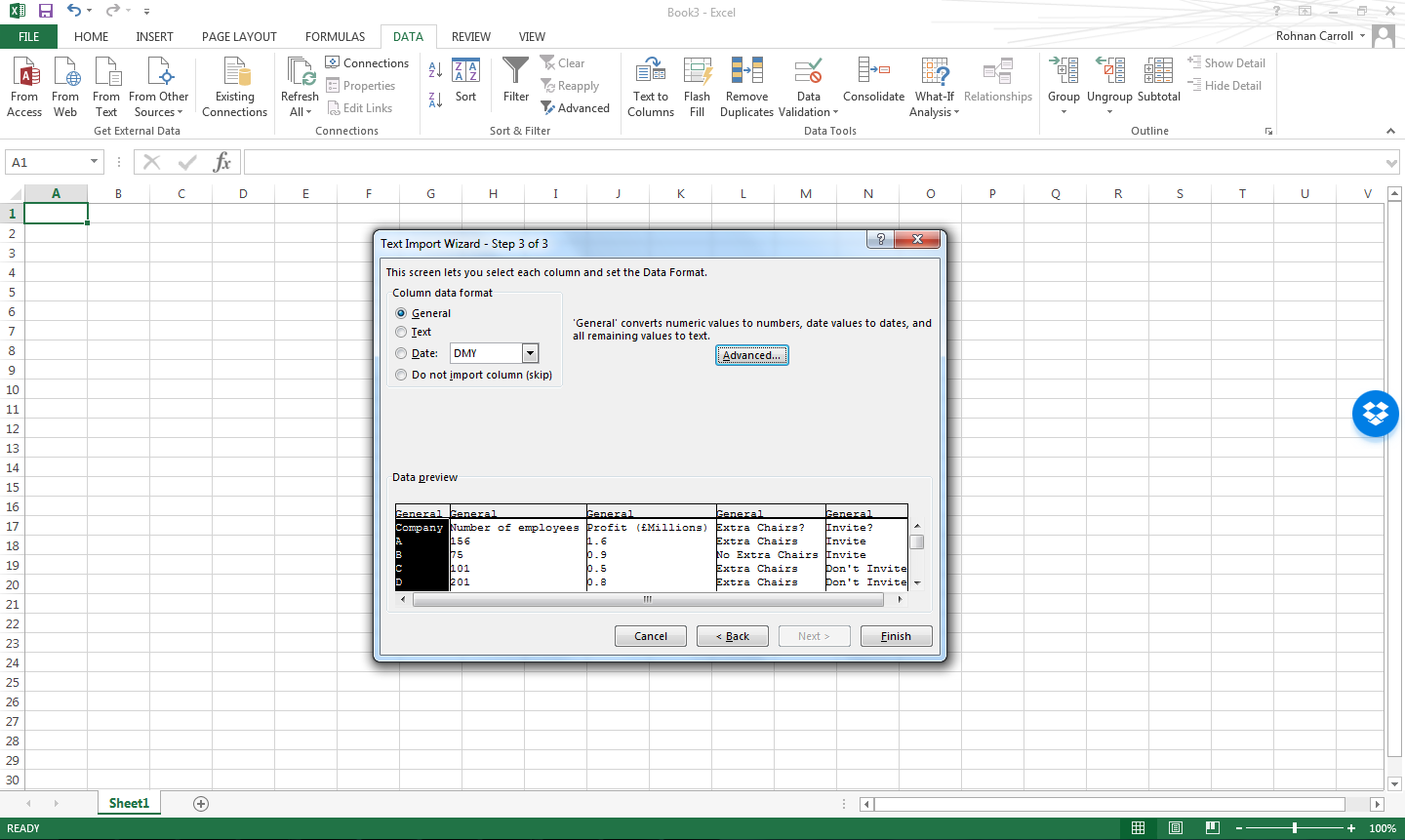Select Do not import column (skip)

click(x=401, y=375)
